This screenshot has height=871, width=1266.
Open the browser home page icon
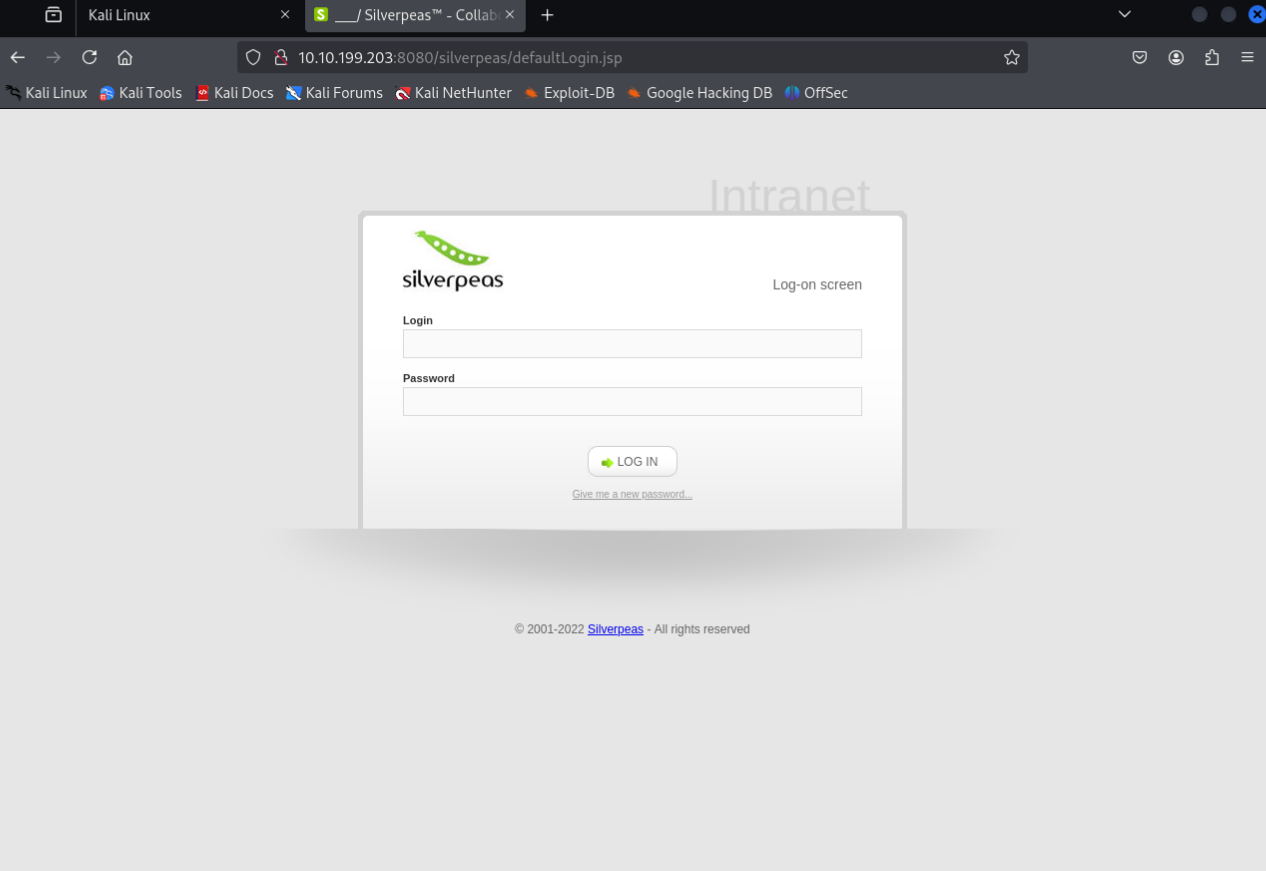[x=125, y=57]
